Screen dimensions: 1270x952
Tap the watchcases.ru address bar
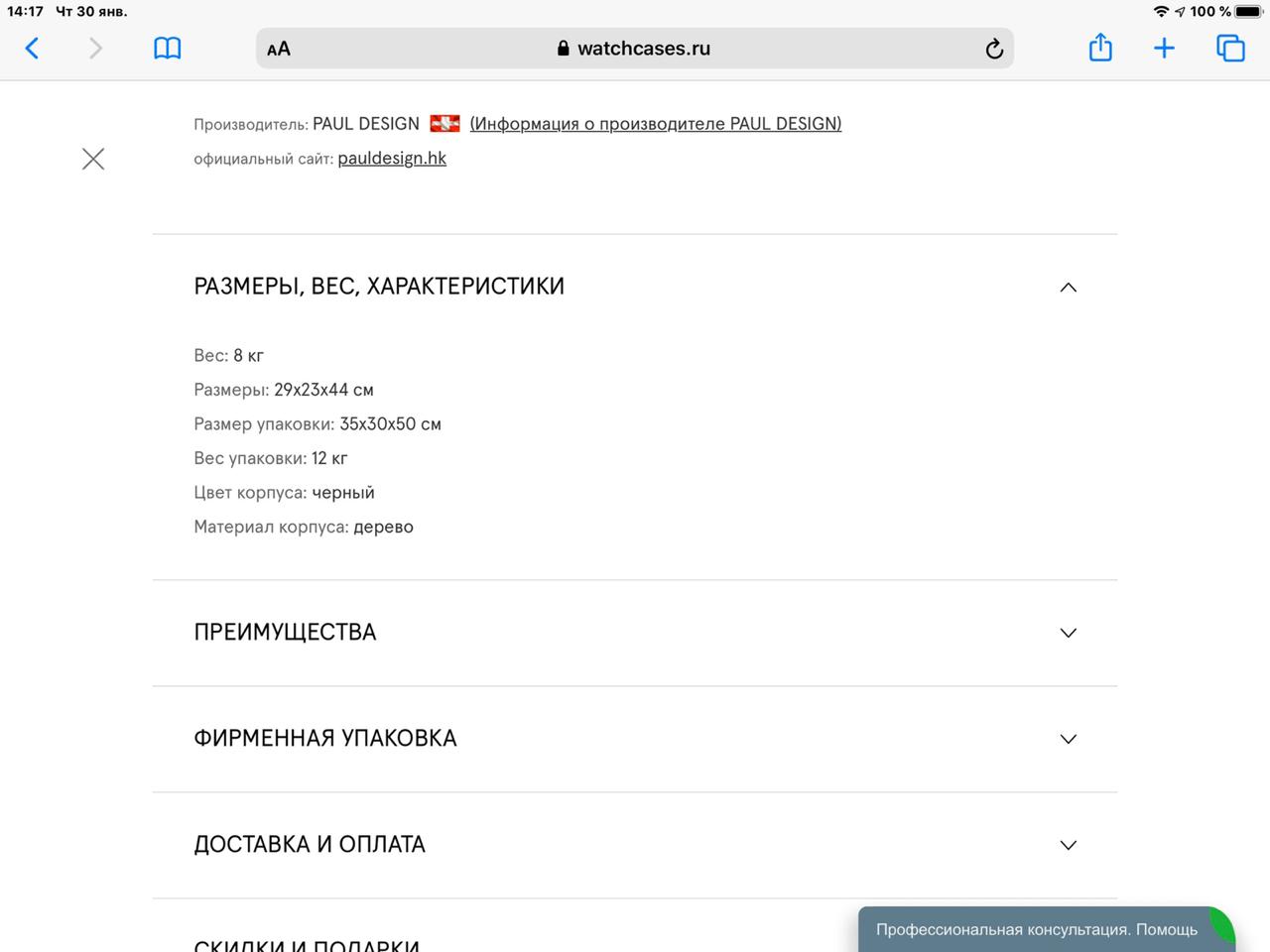[635, 49]
